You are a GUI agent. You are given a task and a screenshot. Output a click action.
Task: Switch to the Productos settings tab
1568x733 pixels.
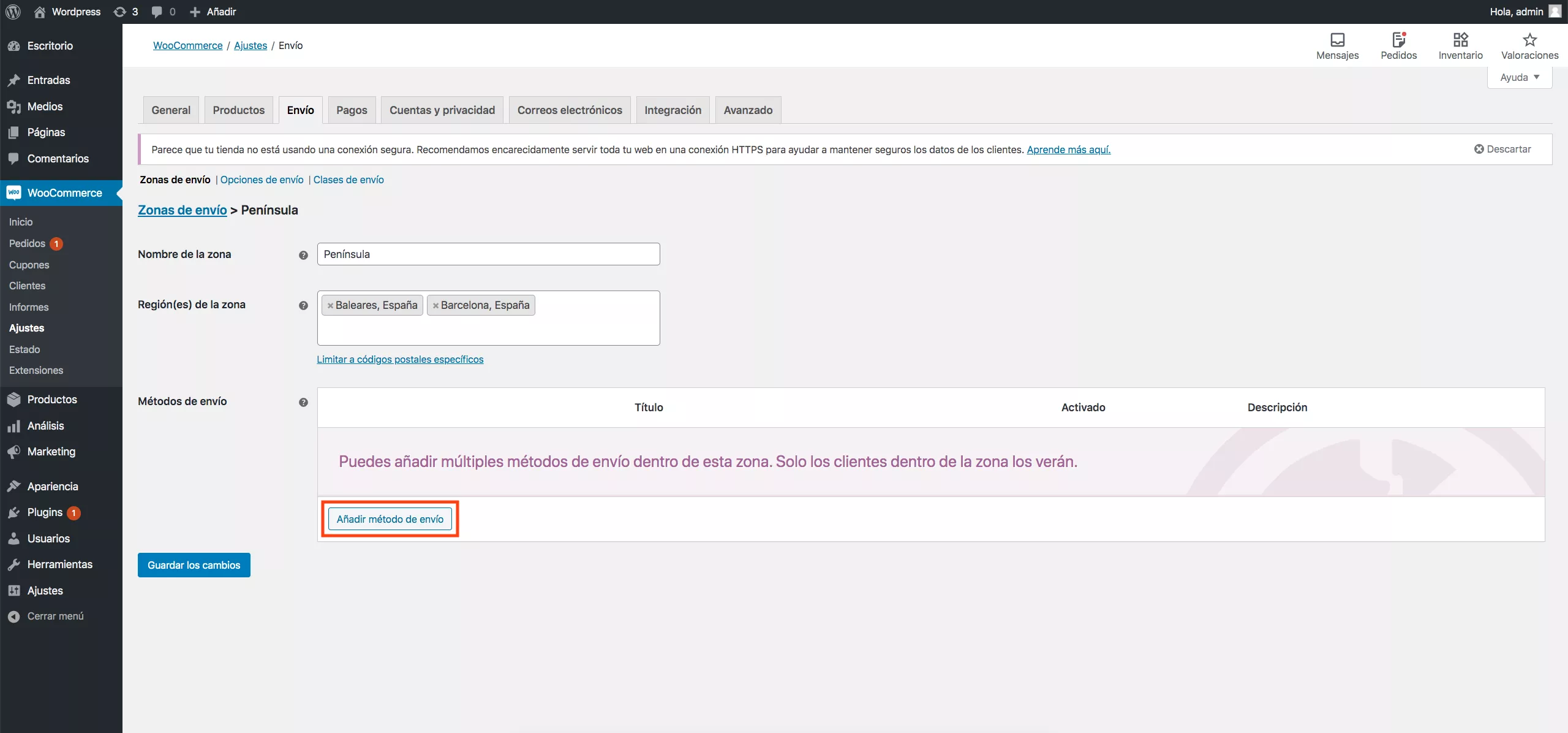239,110
